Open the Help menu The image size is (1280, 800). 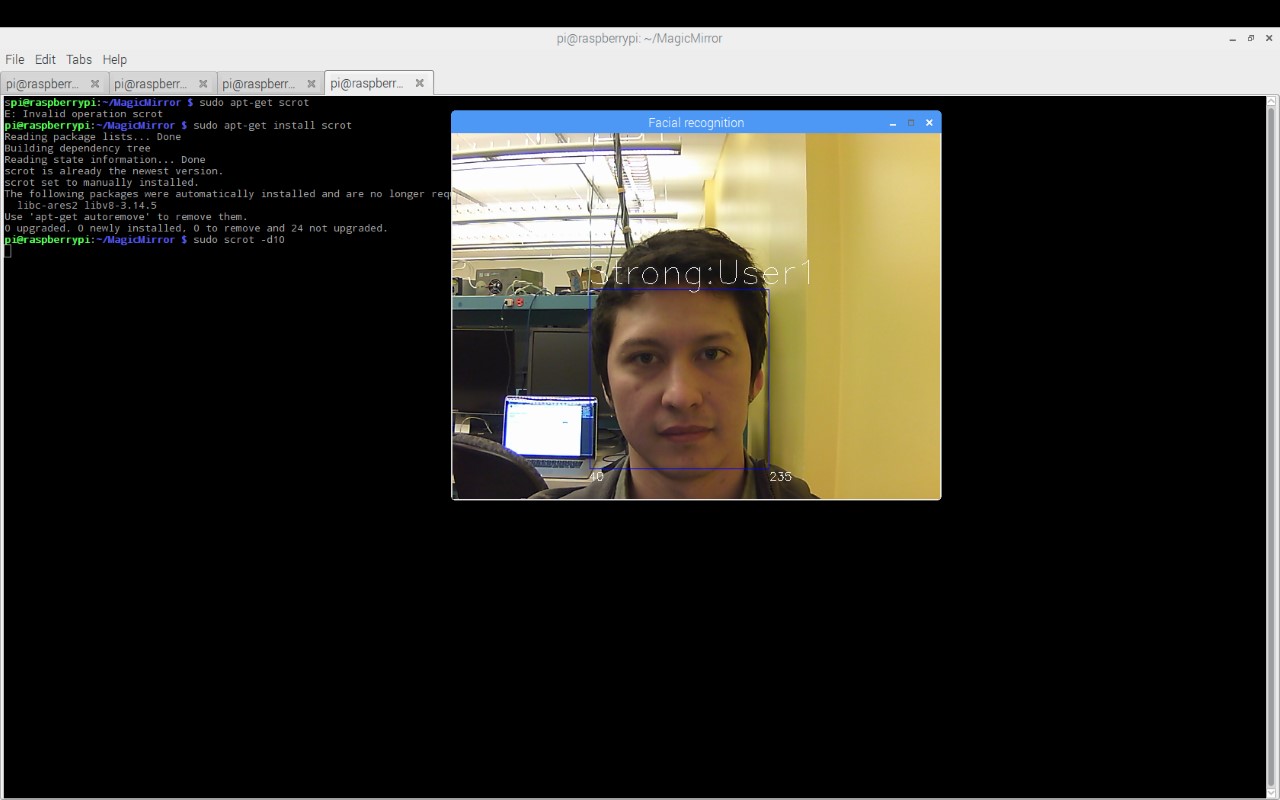coord(115,60)
